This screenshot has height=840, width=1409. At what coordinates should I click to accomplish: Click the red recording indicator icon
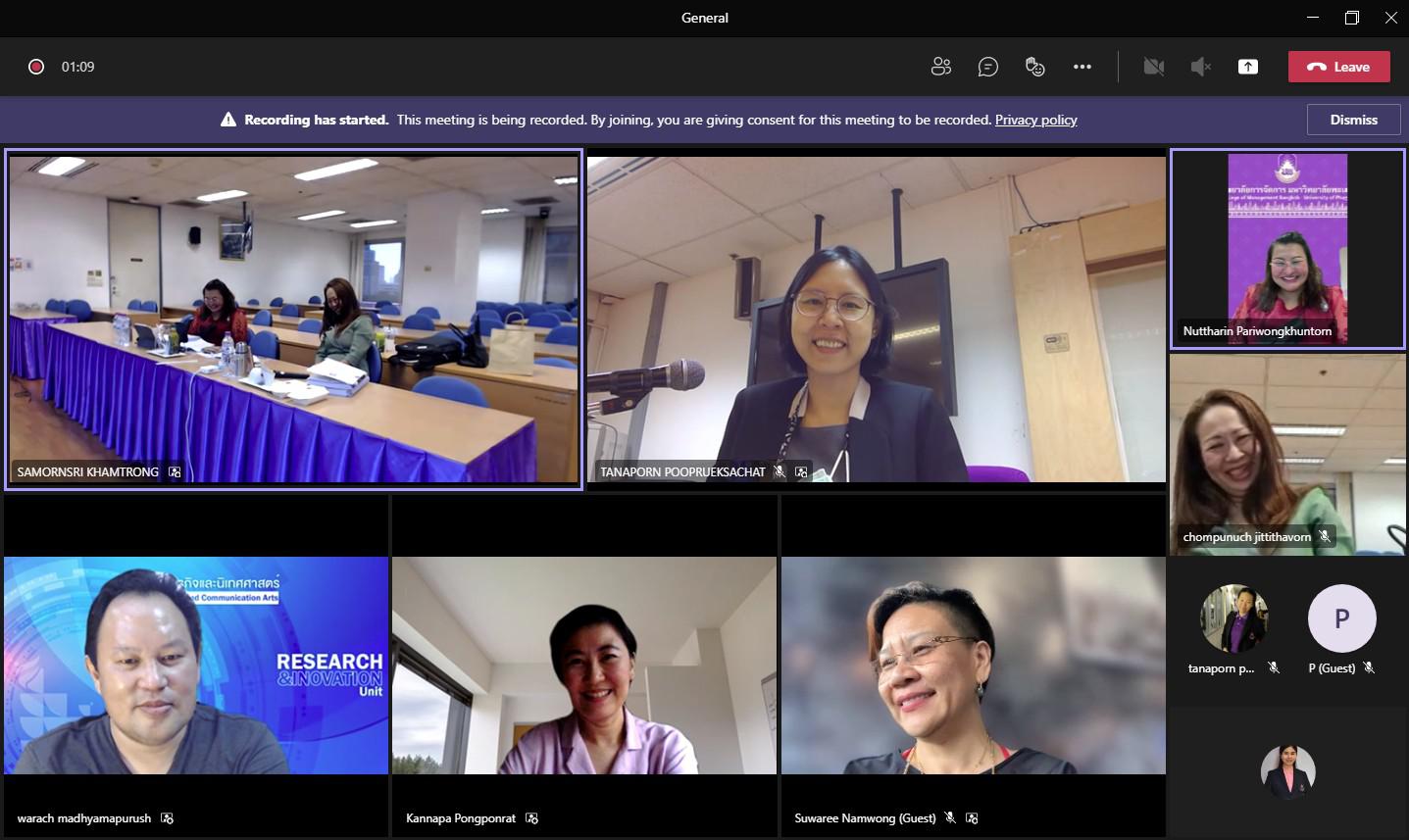[36, 67]
